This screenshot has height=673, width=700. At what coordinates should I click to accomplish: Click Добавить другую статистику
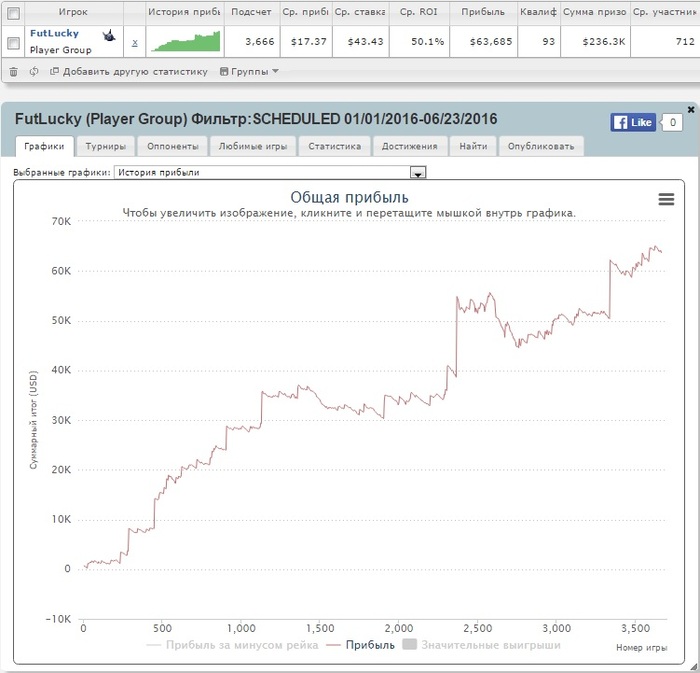click(129, 71)
